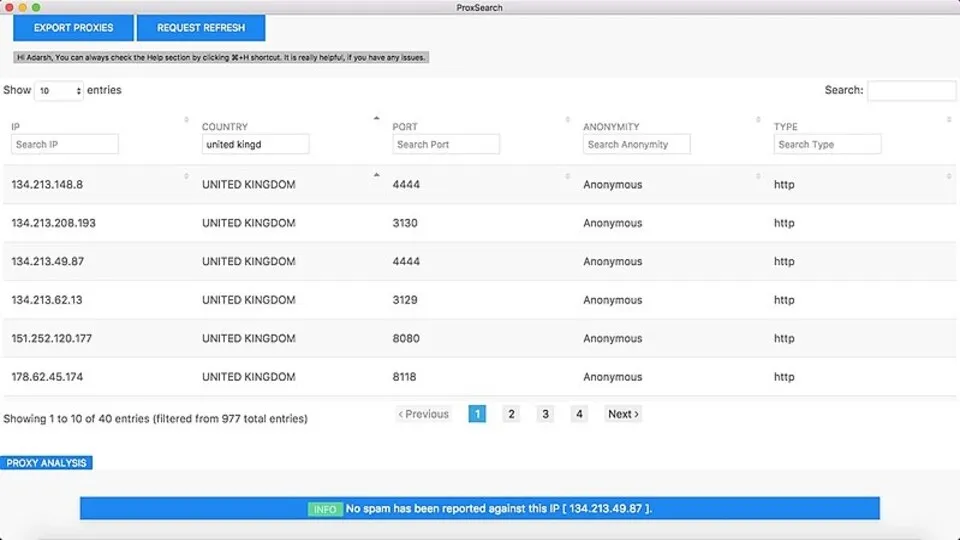Open the Show entries count dropdown
The image size is (960, 540).
59,91
